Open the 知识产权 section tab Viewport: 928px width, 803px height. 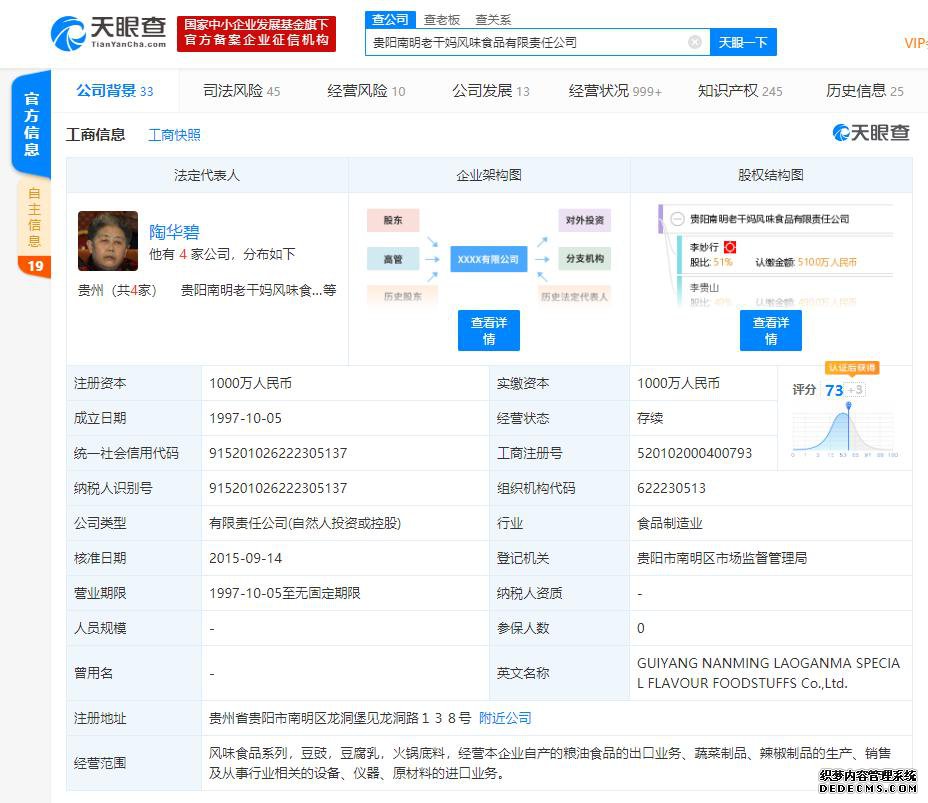740,91
